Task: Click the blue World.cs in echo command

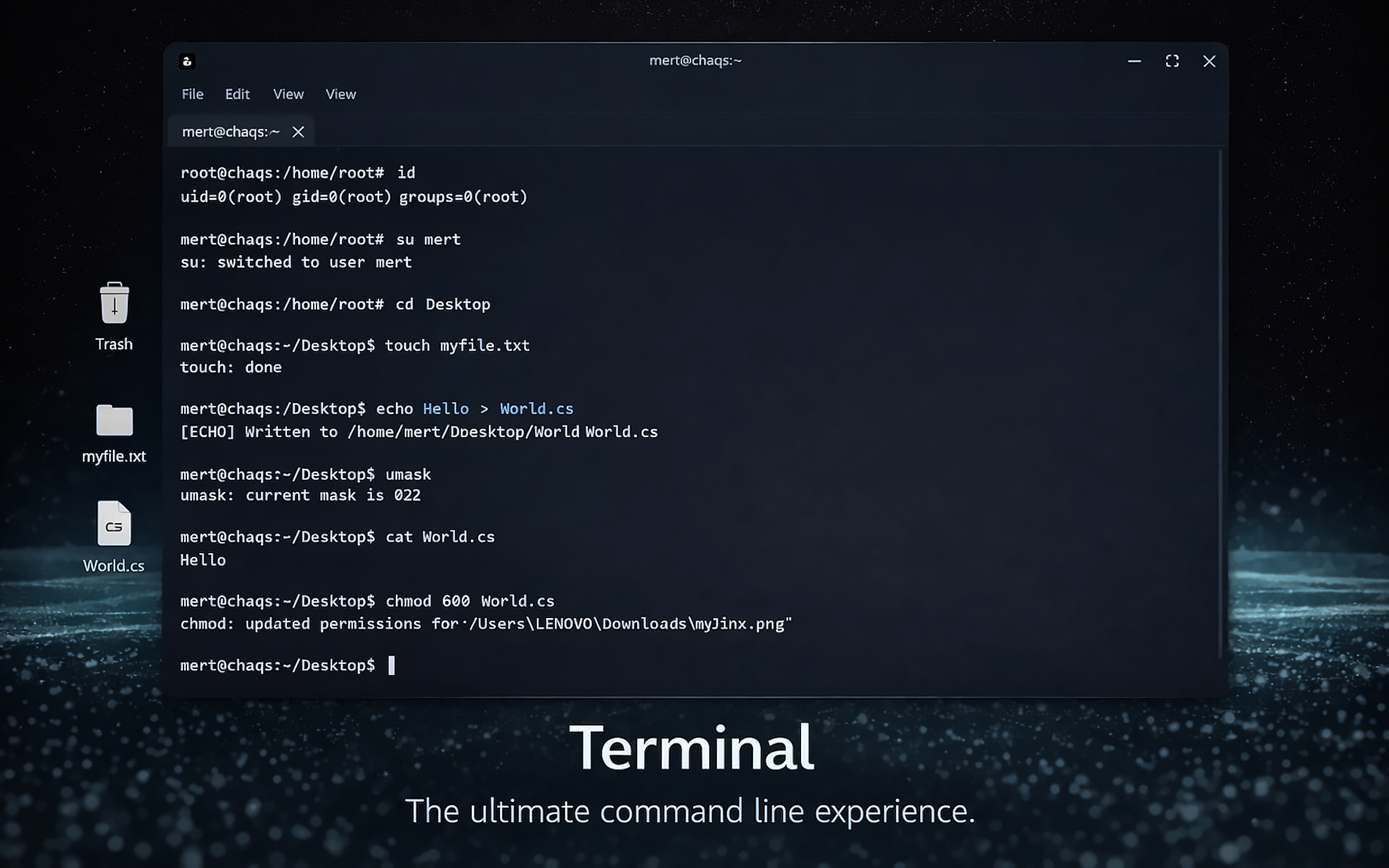Action: click(537, 409)
